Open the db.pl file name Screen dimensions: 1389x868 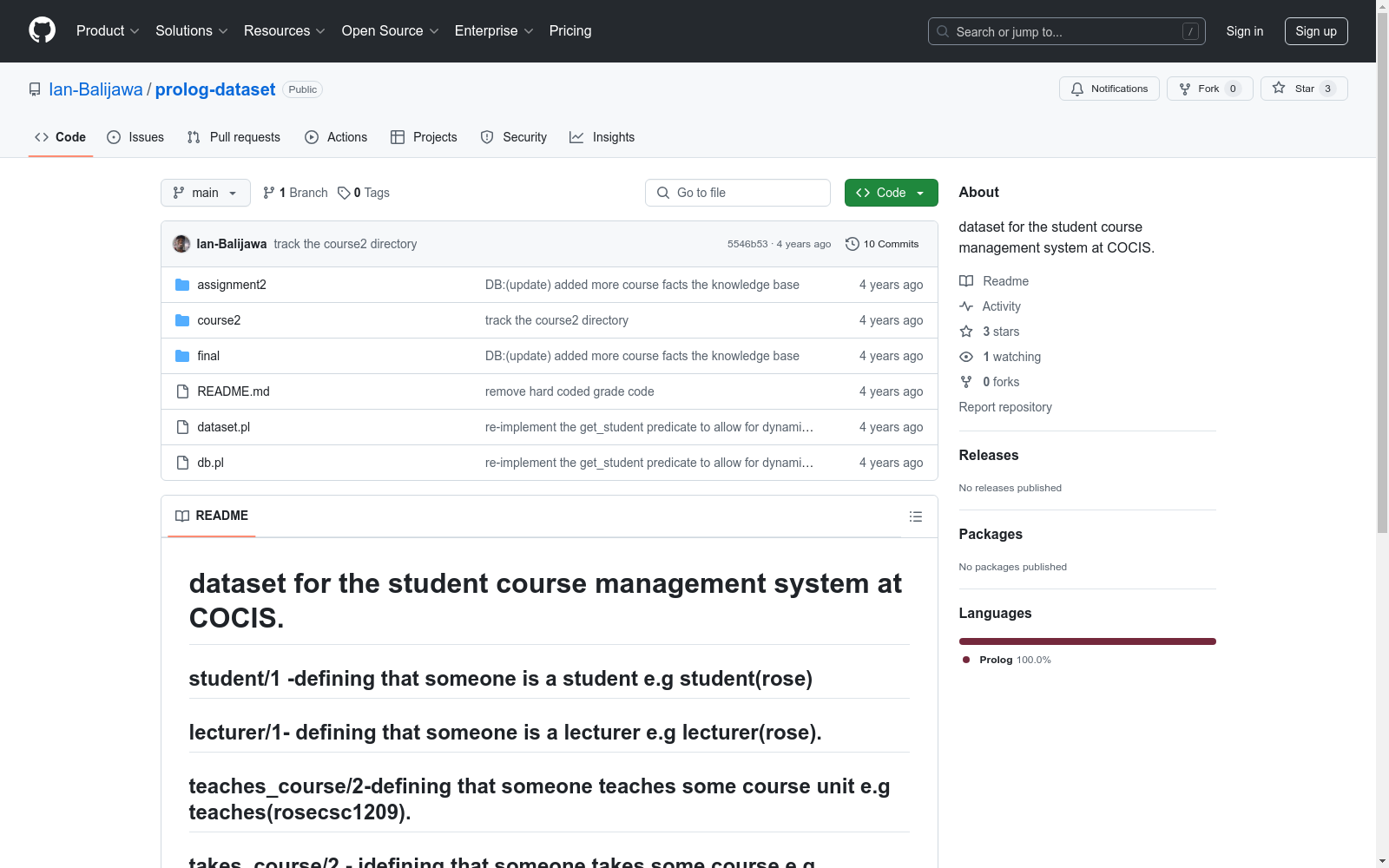click(x=210, y=463)
